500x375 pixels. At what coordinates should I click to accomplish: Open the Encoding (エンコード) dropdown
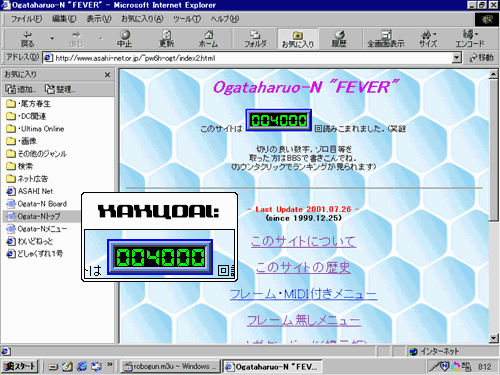[x=470, y=39]
